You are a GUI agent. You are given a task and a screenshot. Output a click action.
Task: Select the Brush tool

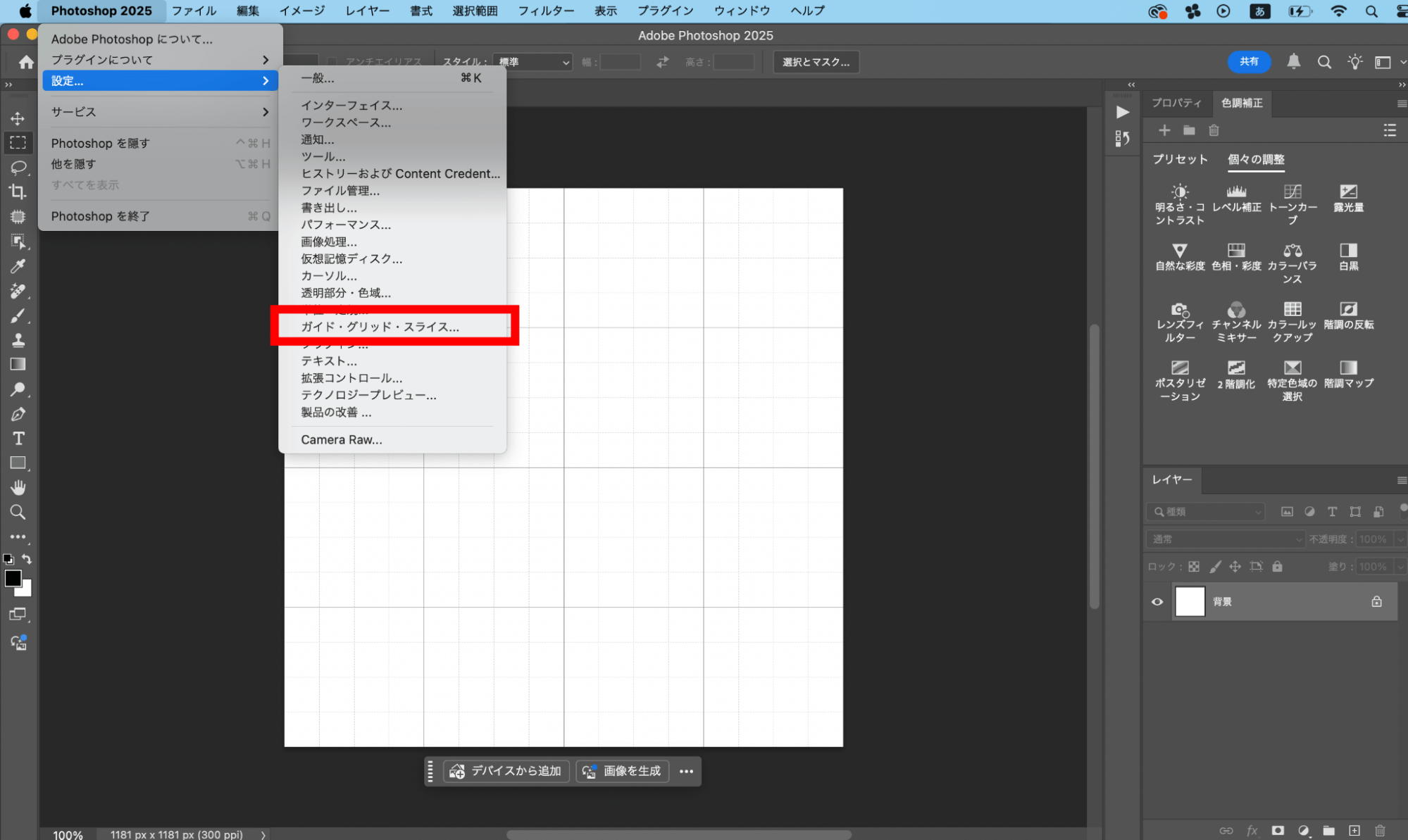[x=18, y=315]
